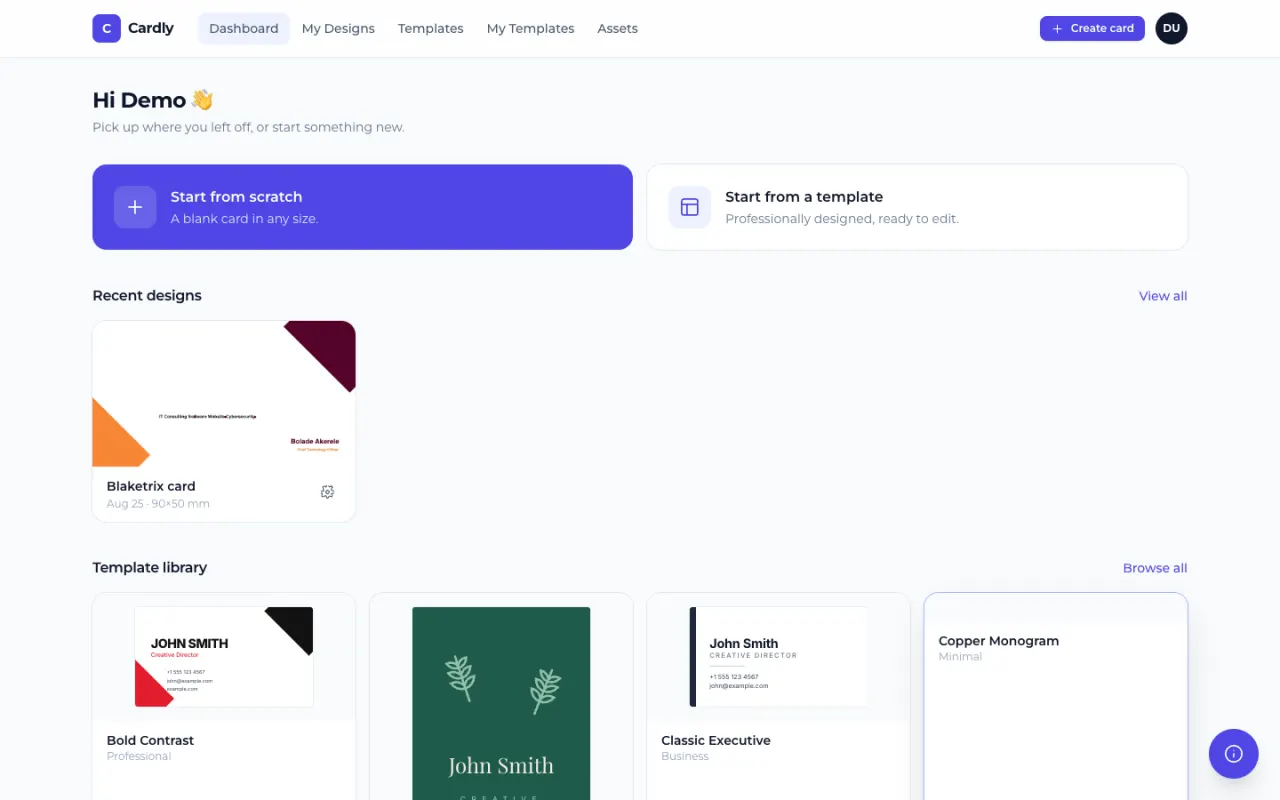Click Browse all templates link
This screenshot has width=1280, height=800.
(1155, 568)
